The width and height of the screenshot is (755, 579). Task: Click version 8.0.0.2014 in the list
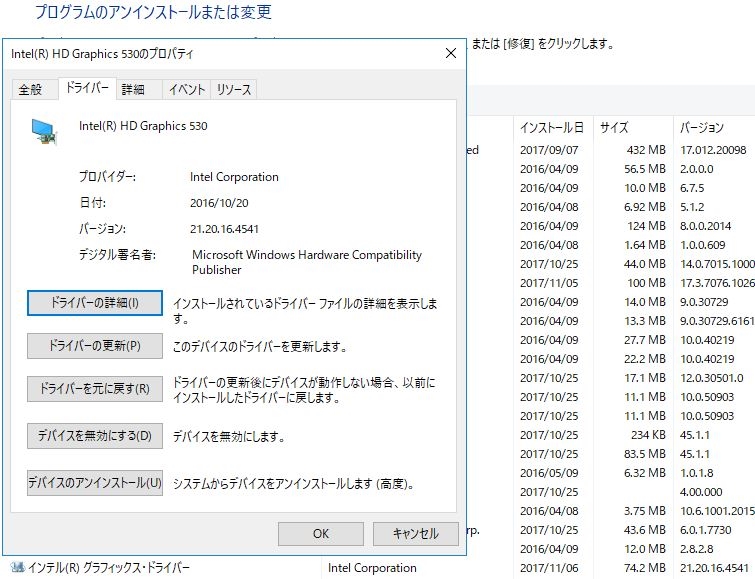(x=705, y=226)
